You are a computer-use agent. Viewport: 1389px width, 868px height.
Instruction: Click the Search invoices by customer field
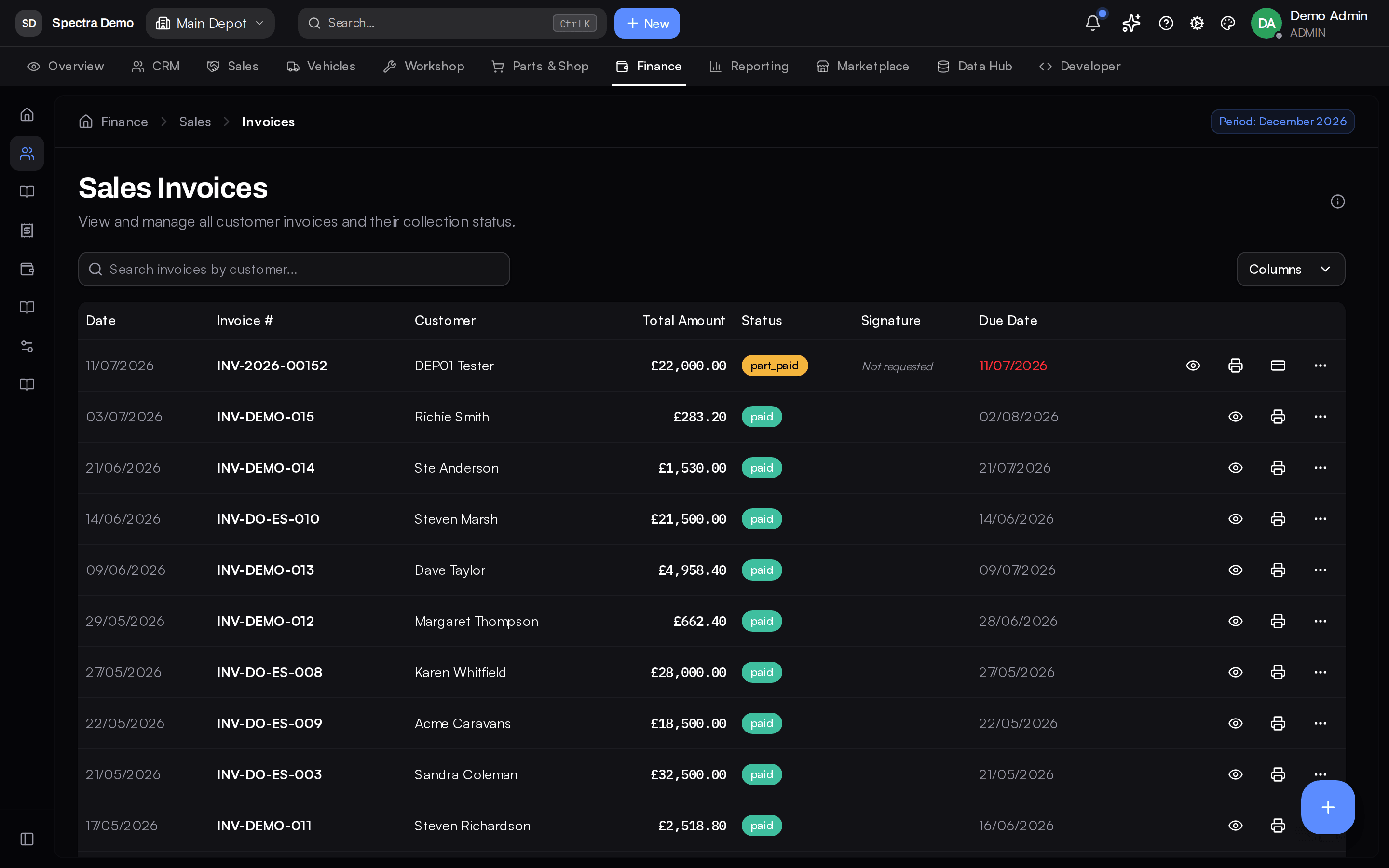pos(294,269)
